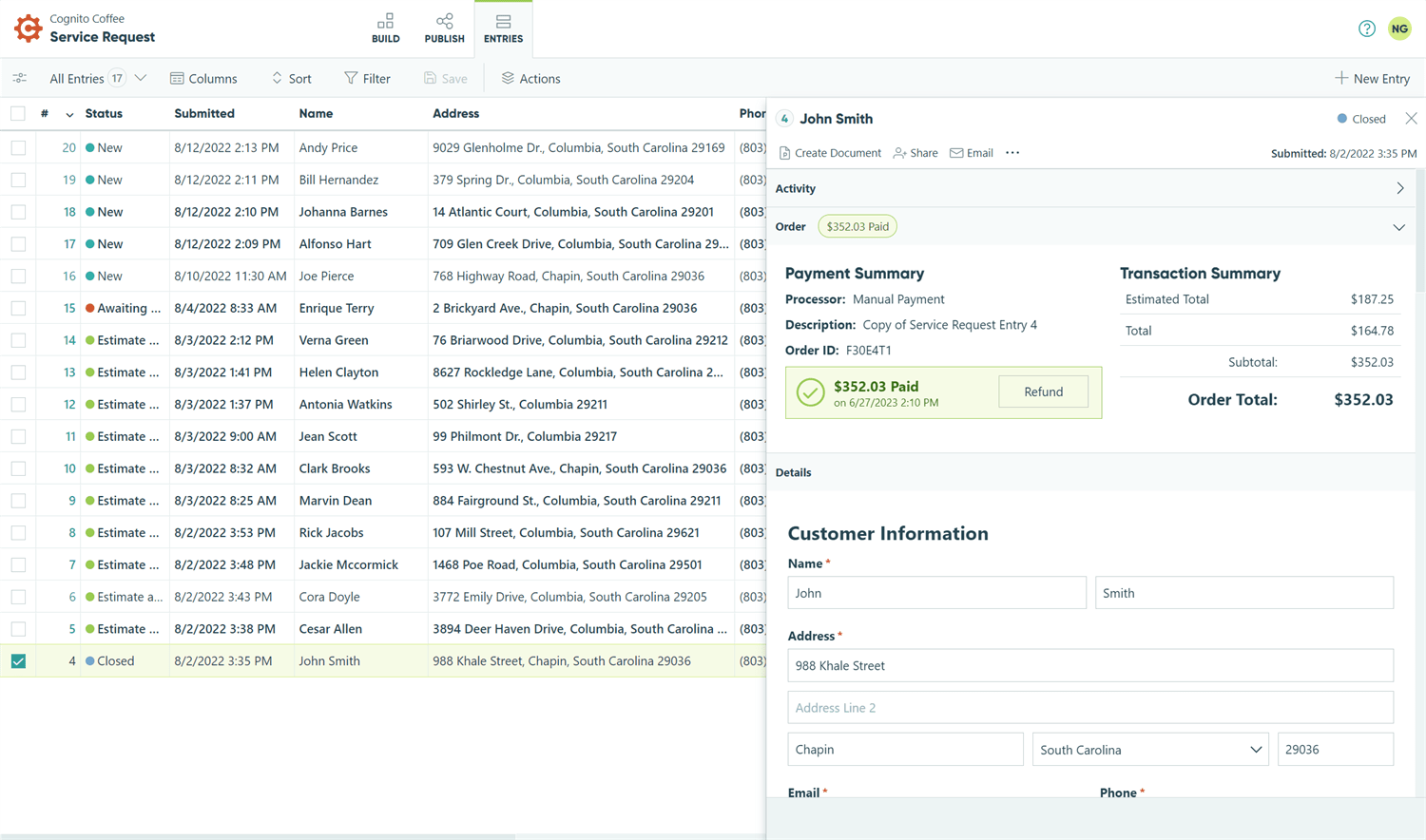Image resolution: width=1426 pixels, height=840 pixels.
Task: Uncheck the John Smith entry checkbox
Action: [18, 661]
